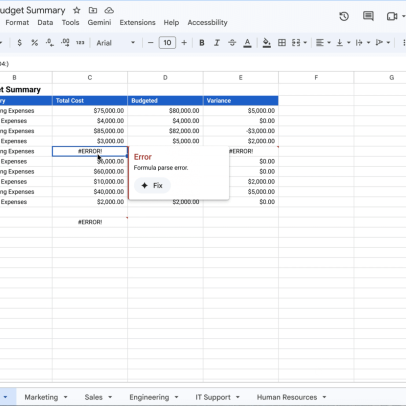Select the #ERROR! cell in Variance column
Screen dimensions: 406x406
(253, 151)
